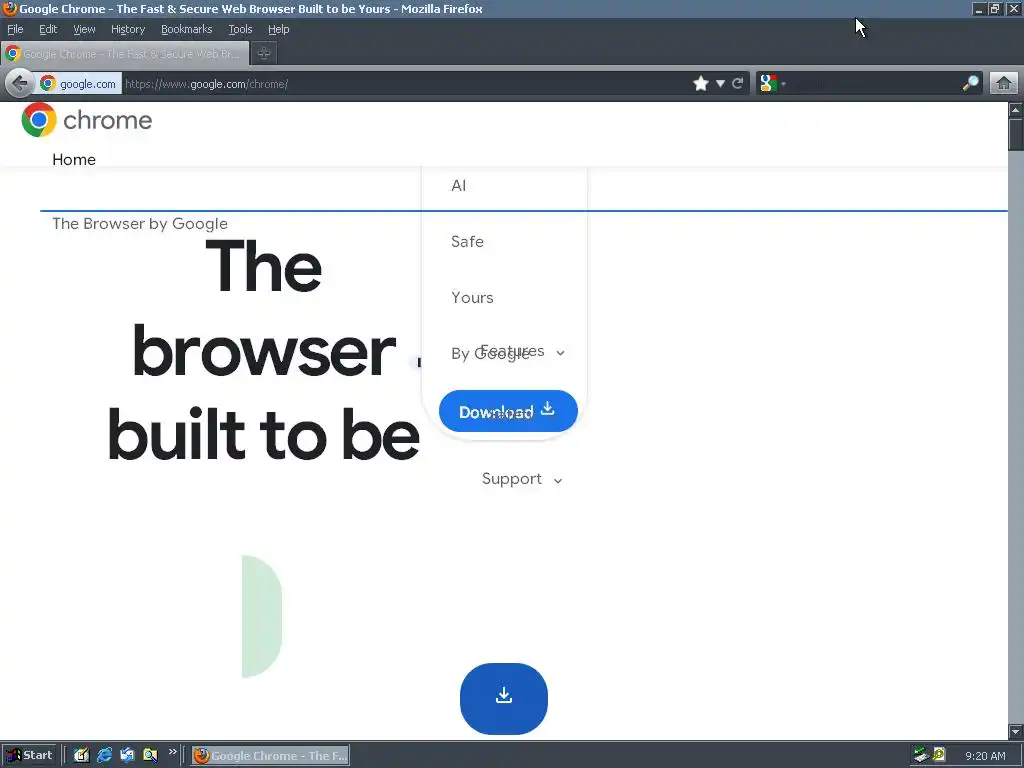Open the Tools menu

pyautogui.click(x=240, y=29)
